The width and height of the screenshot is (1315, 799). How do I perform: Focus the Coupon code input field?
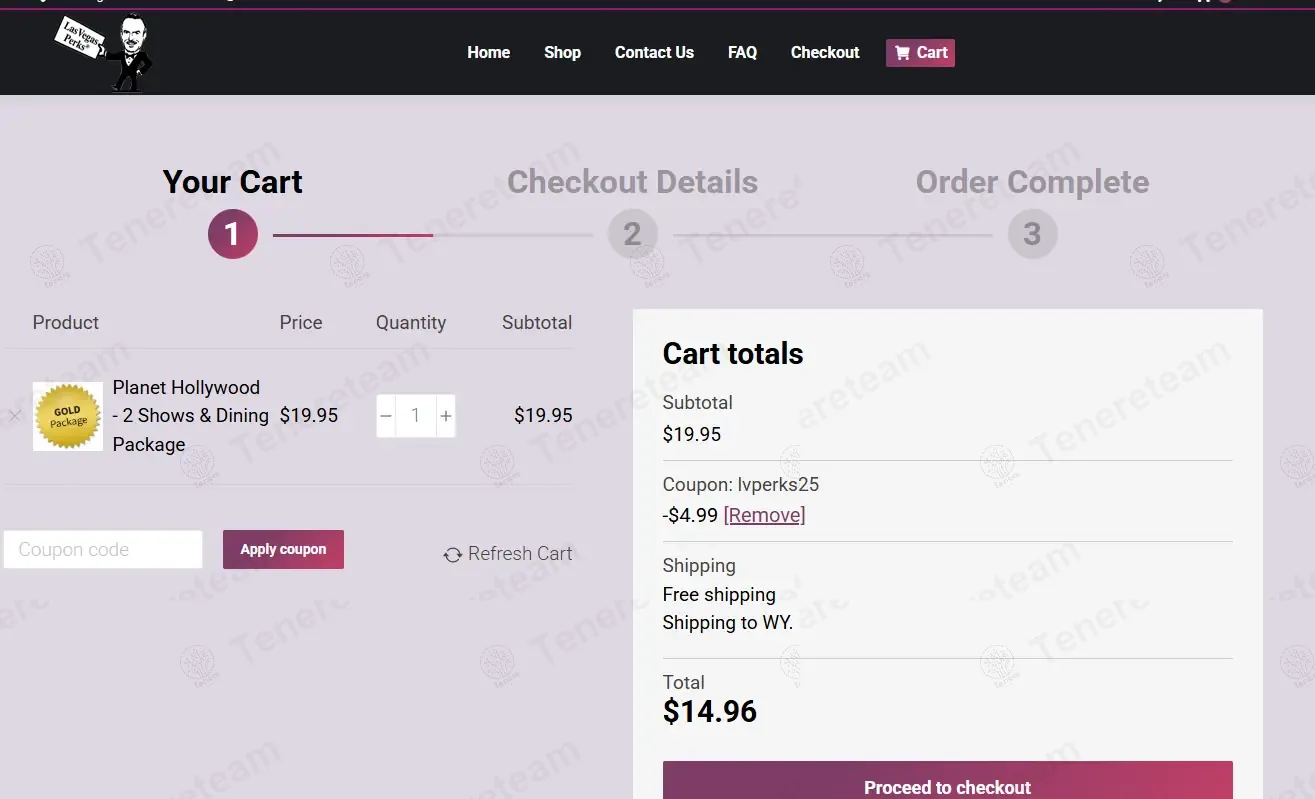[x=103, y=550]
